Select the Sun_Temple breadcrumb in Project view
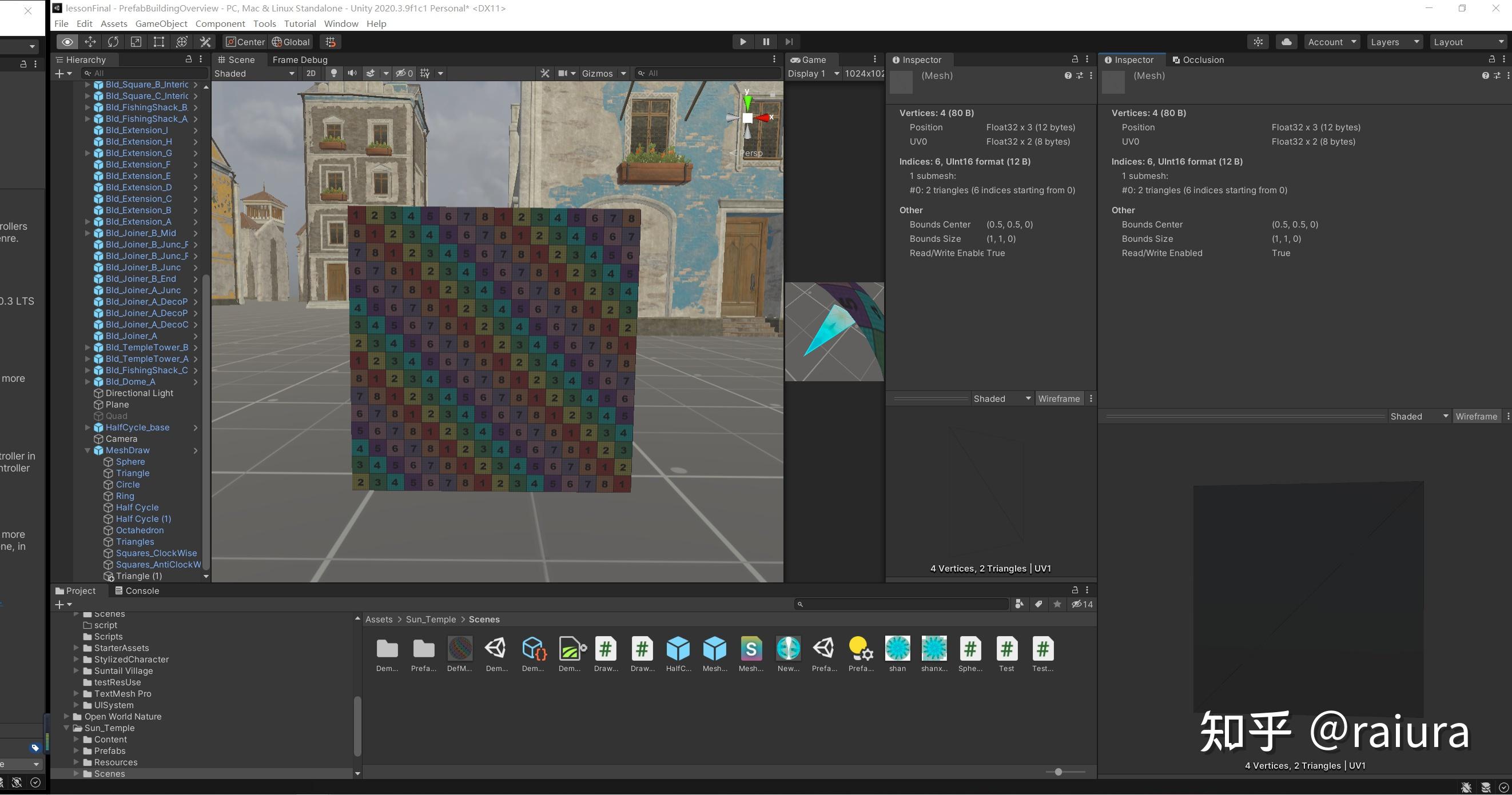Screen dimensions: 1512x795 pos(430,619)
